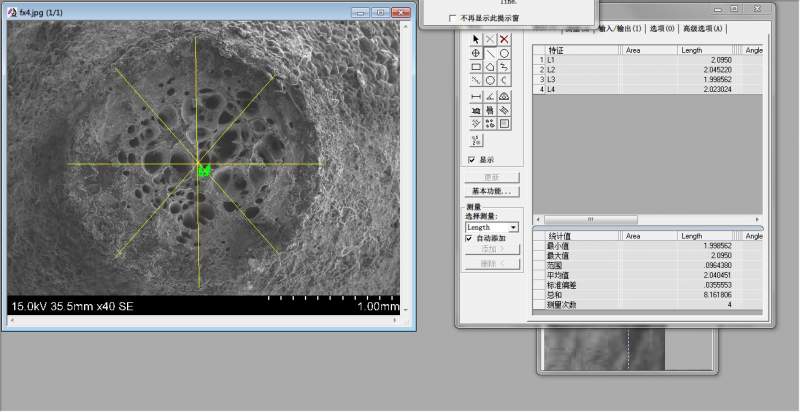The height and width of the screenshot is (412, 800).
Task: Click the measurement table horizontal scrollbar thumb
Action: point(590,219)
